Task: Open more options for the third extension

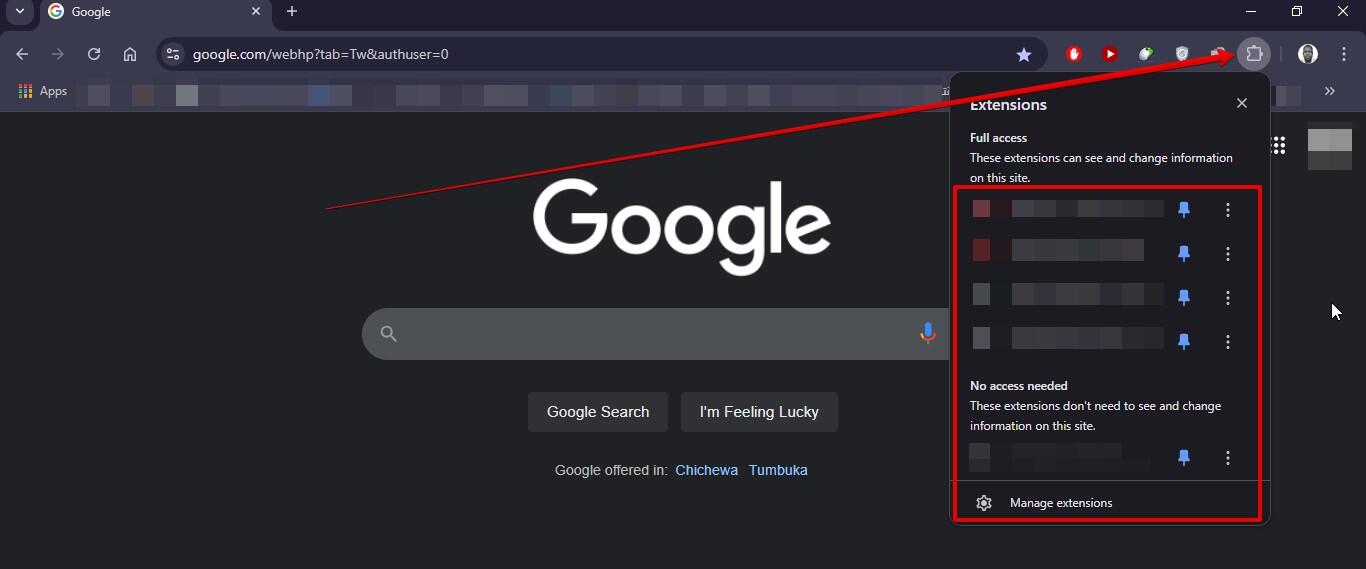Action: (1228, 298)
